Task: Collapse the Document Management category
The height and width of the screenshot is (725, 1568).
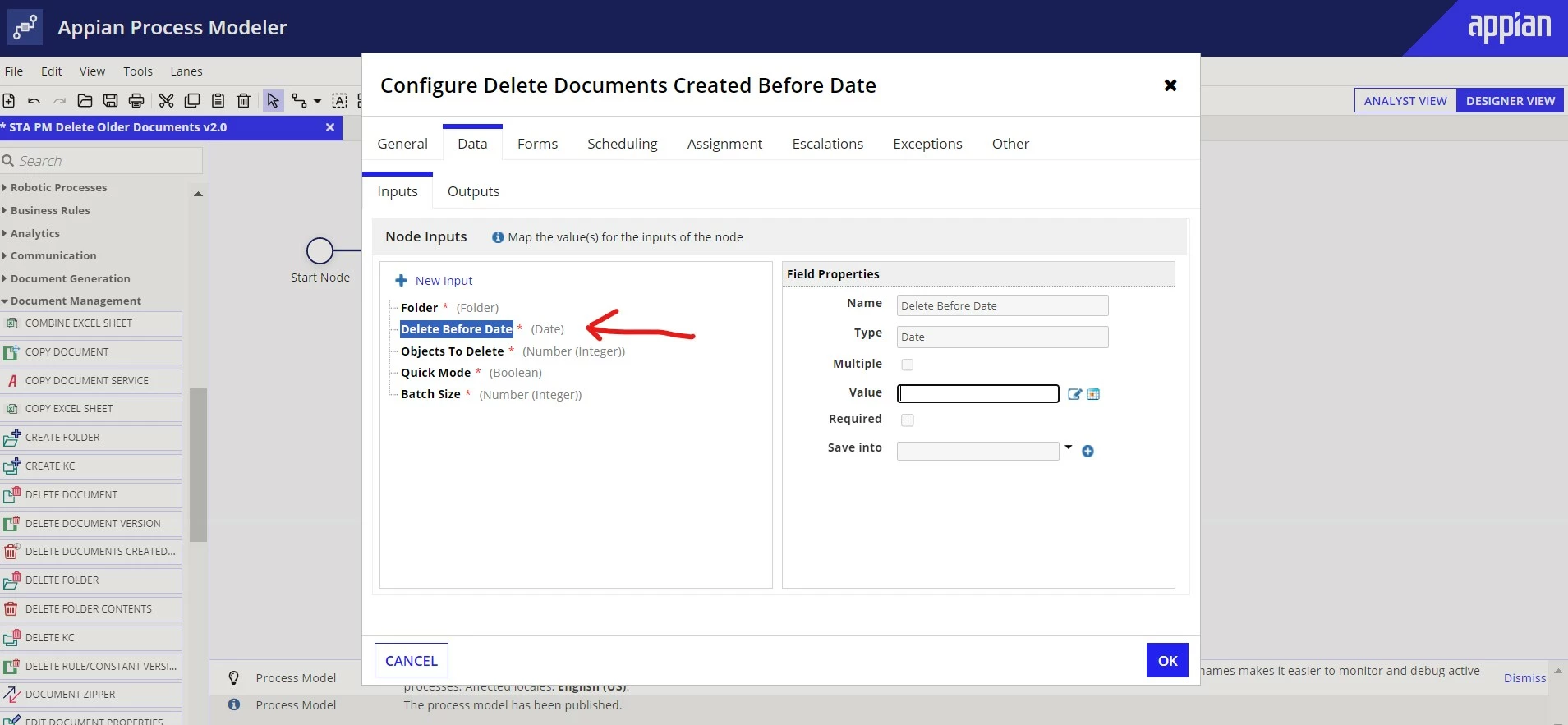Action: [71, 301]
